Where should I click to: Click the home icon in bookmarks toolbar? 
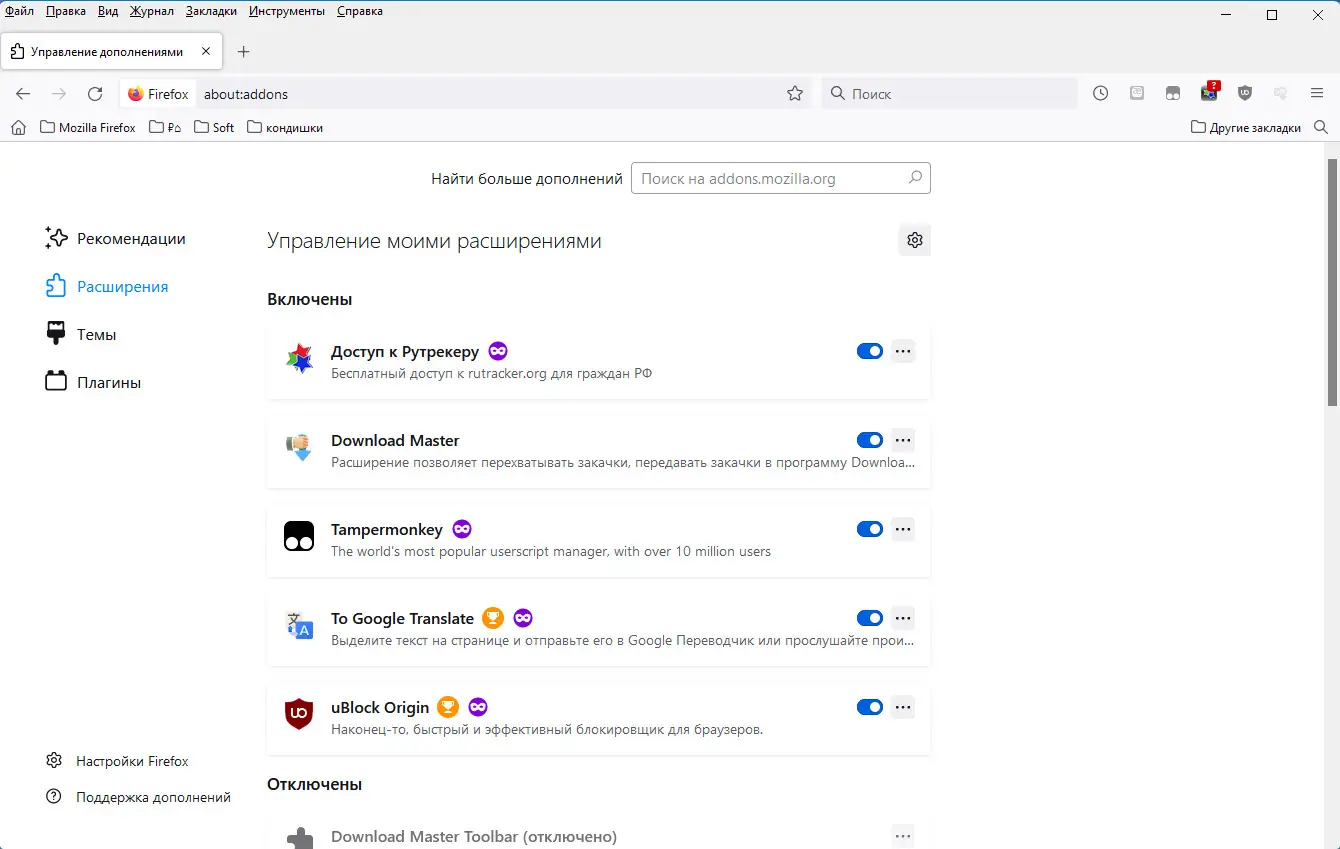click(x=19, y=127)
